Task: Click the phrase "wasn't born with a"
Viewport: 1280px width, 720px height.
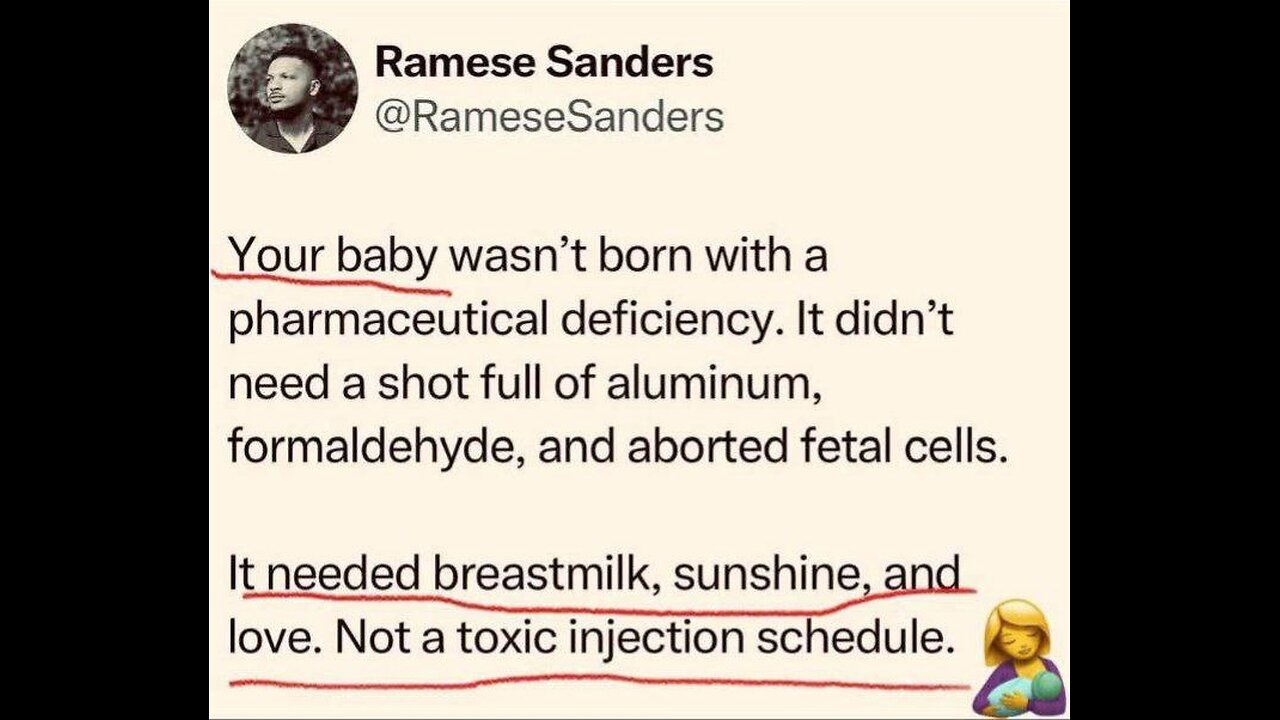Action: (639, 257)
